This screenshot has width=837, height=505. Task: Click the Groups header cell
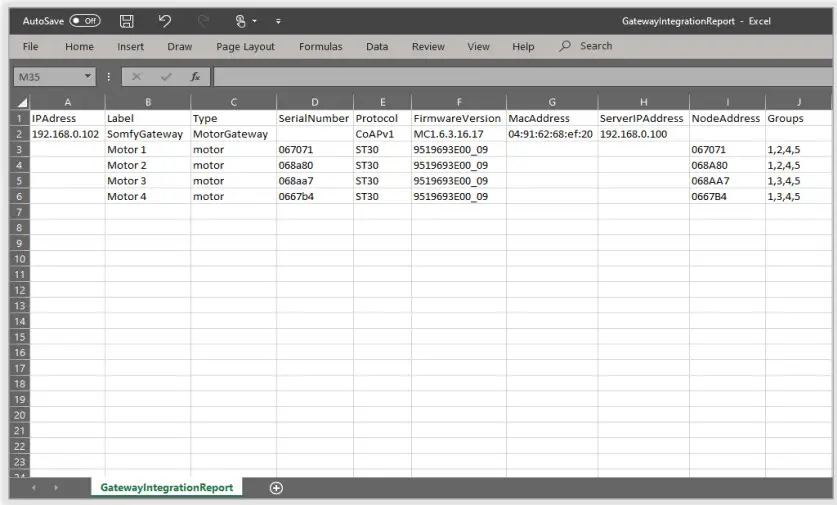tap(798, 119)
